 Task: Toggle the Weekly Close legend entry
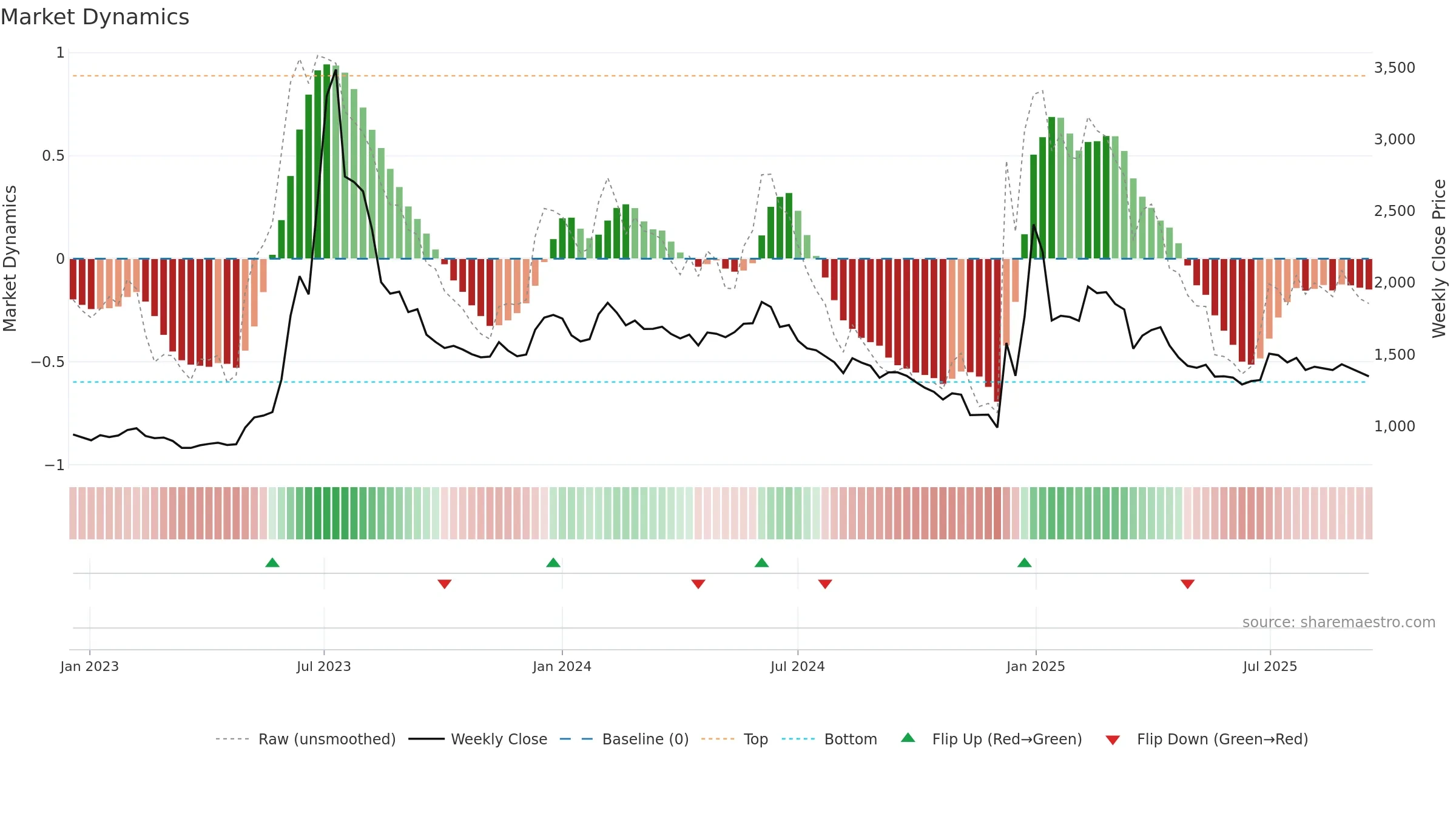[x=477, y=739]
